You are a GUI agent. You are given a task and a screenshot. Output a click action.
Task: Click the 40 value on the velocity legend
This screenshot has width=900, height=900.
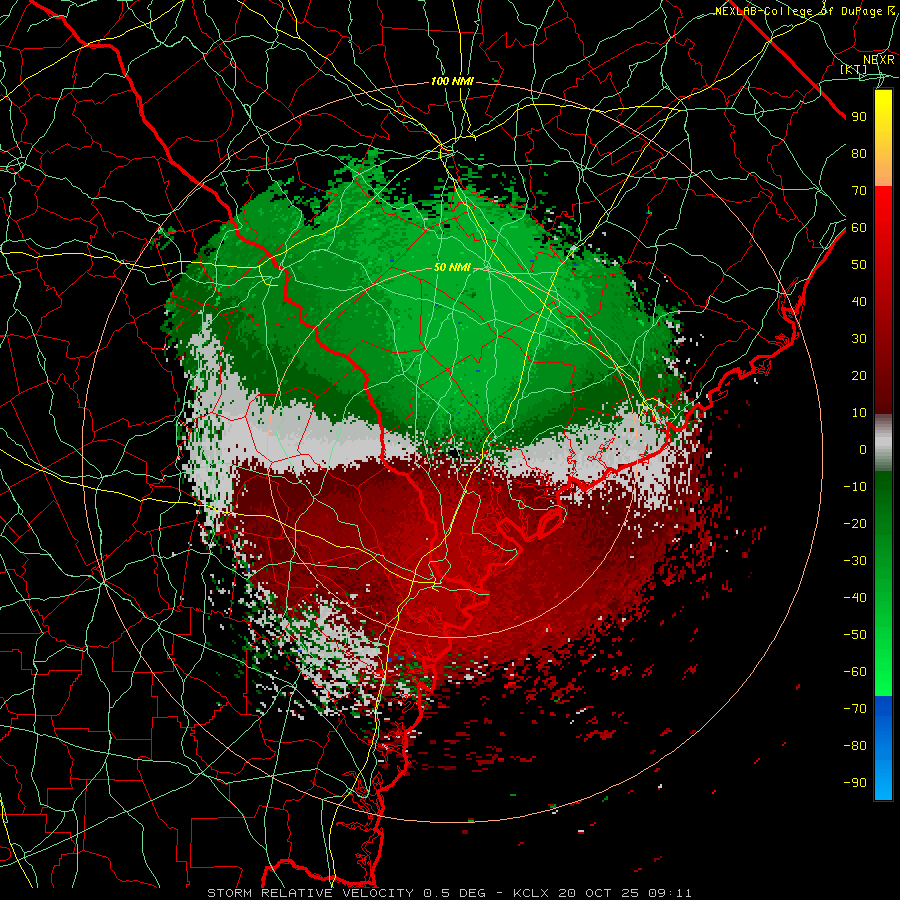[859, 302]
